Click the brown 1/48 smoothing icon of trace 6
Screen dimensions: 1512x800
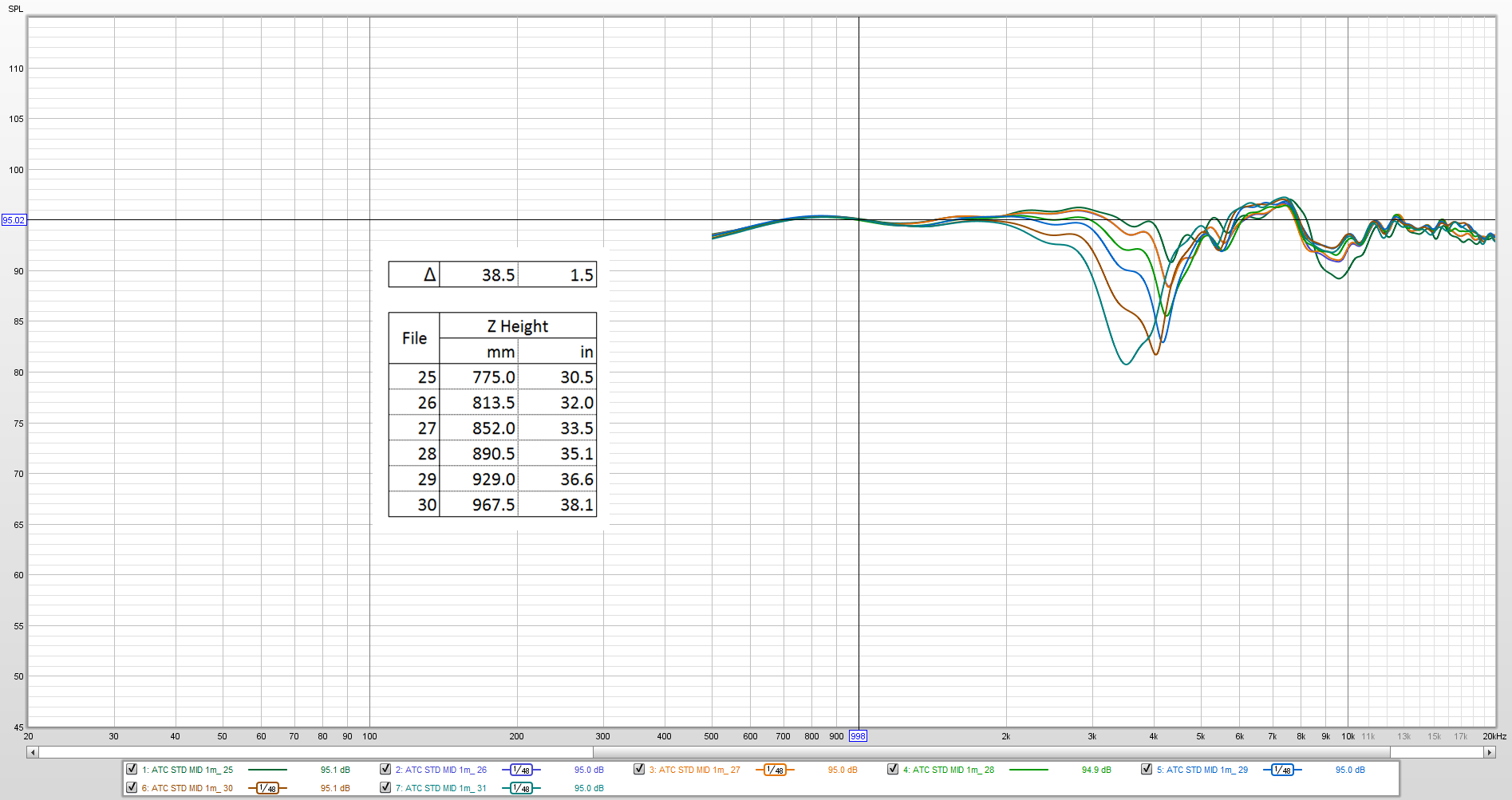click(267, 788)
